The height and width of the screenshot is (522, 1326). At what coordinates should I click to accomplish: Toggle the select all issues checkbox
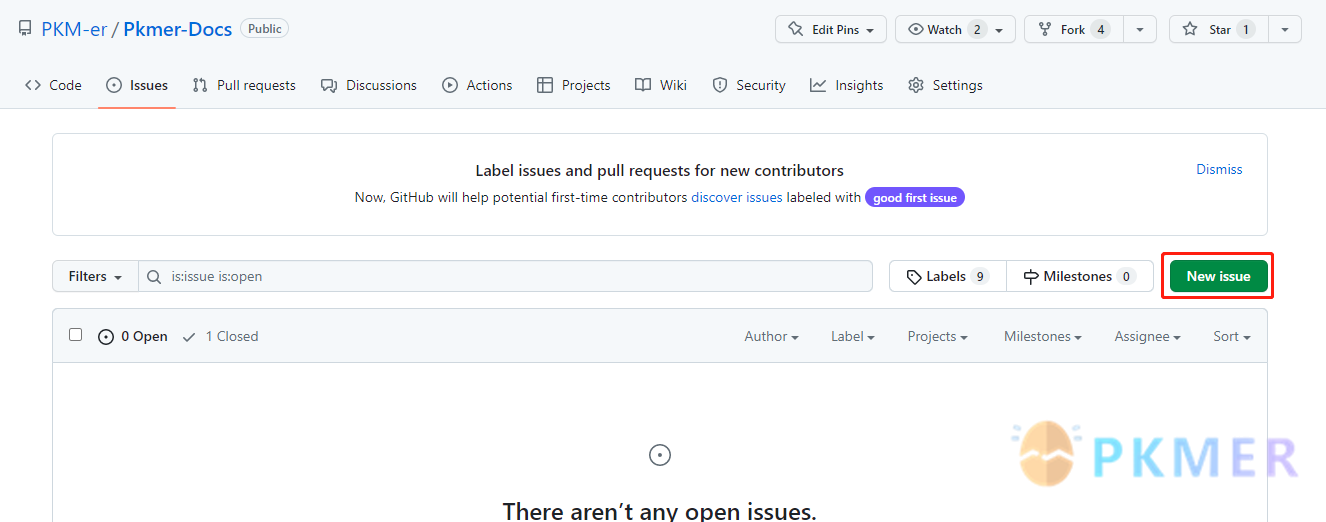coord(75,335)
